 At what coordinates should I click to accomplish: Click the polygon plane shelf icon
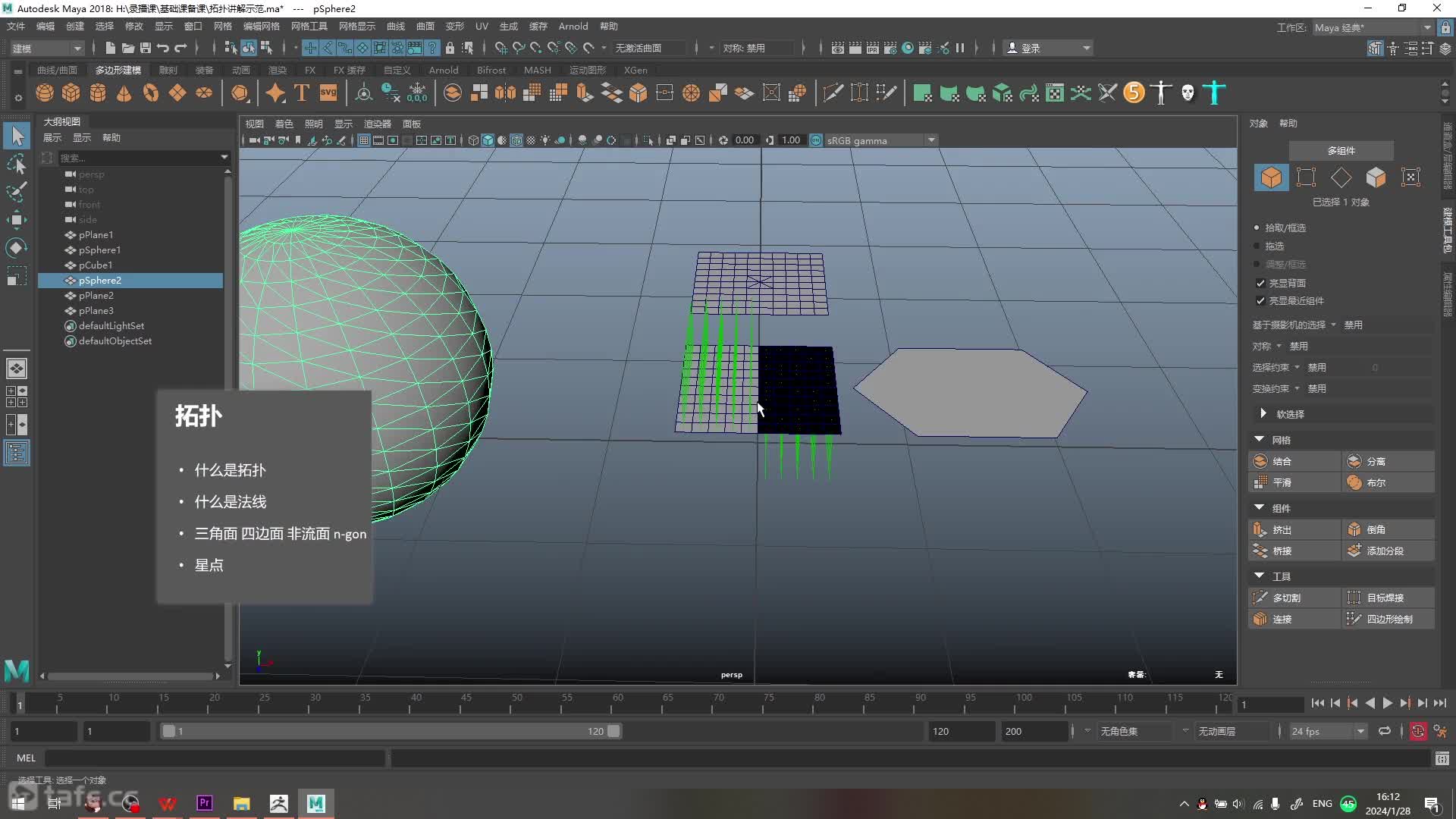(x=177, y=93)
